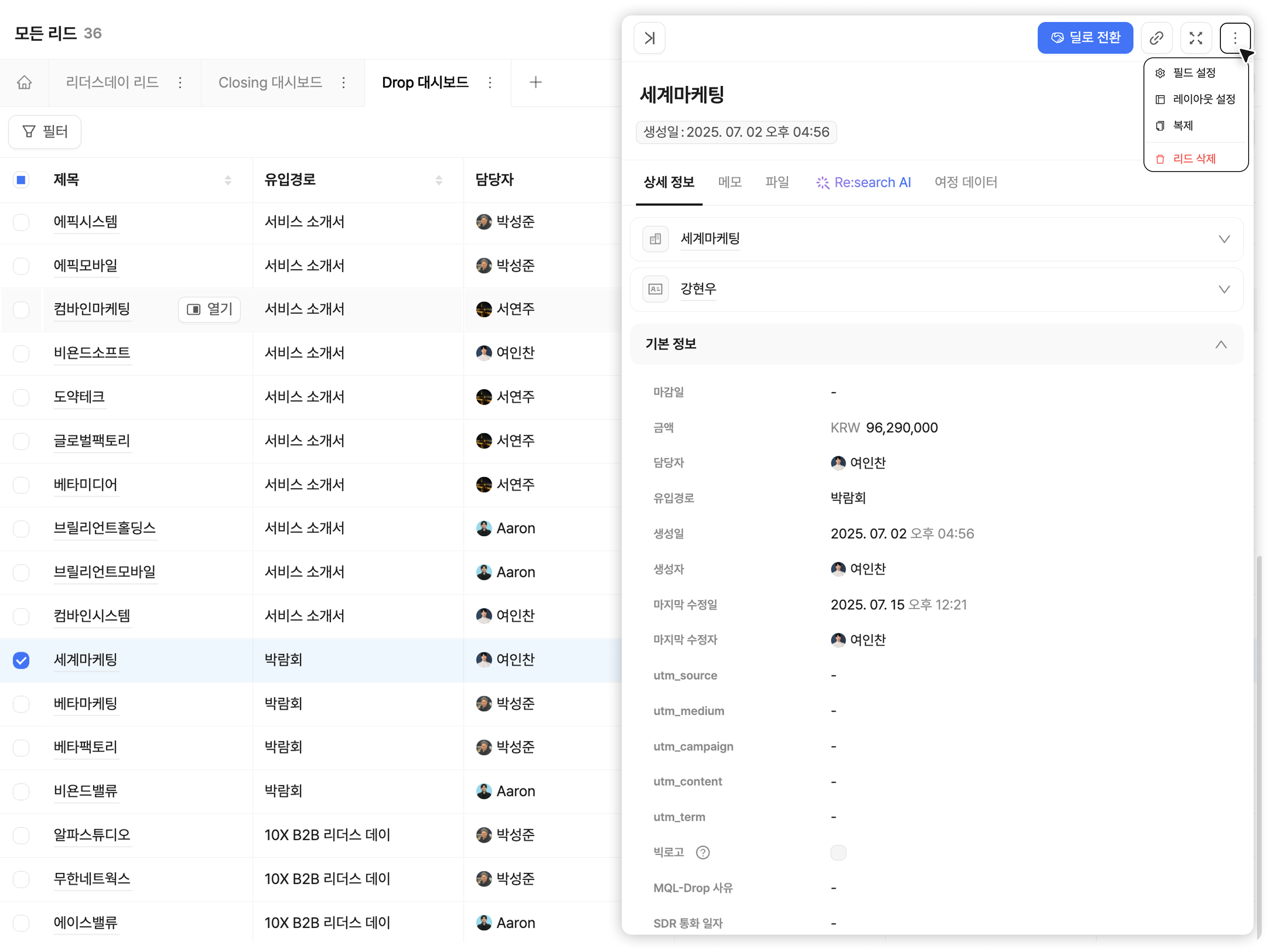Expand the 세계마케팅 company card

tap(1224, 239)
